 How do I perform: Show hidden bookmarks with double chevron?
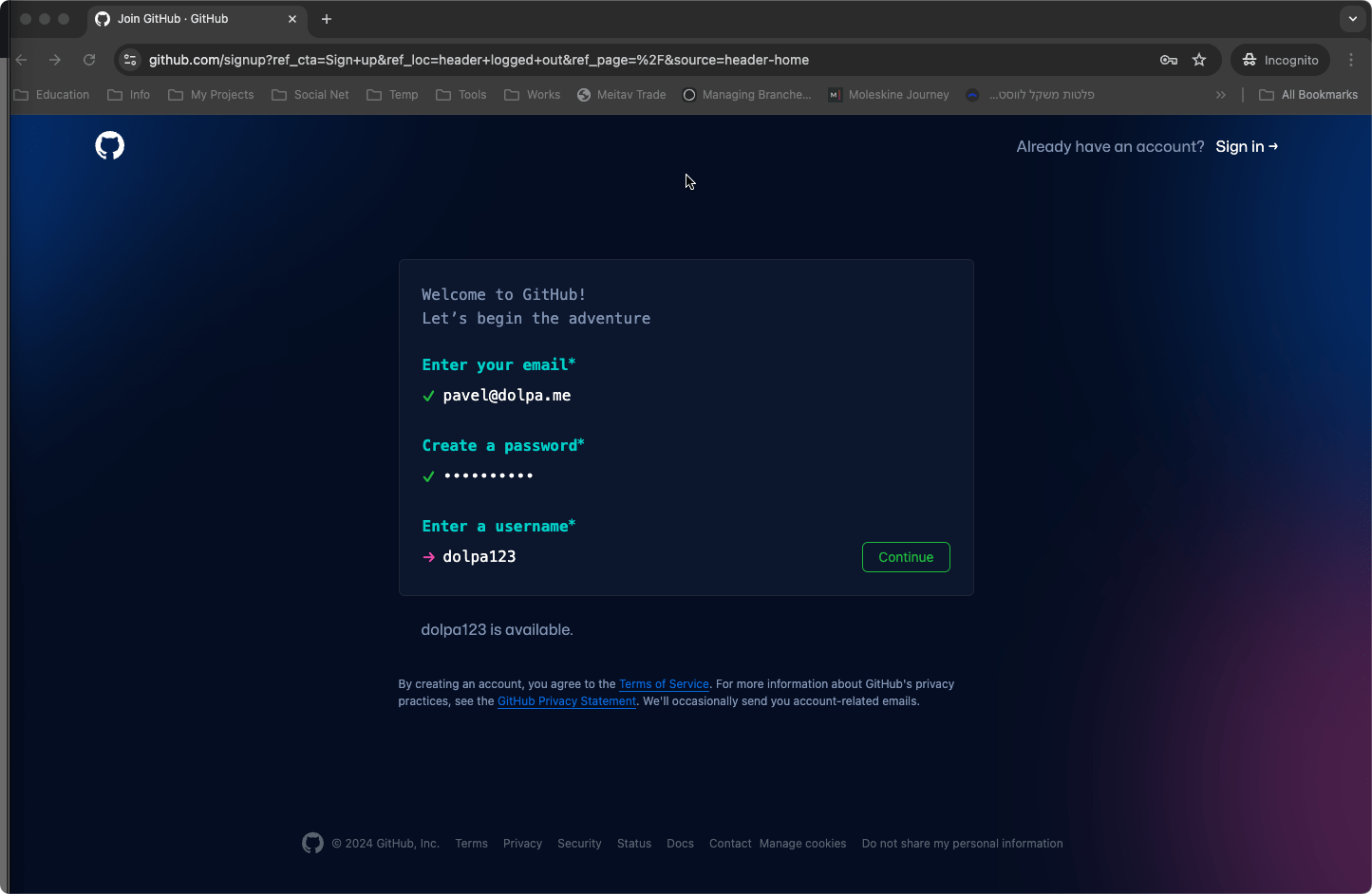point(1221,95)
